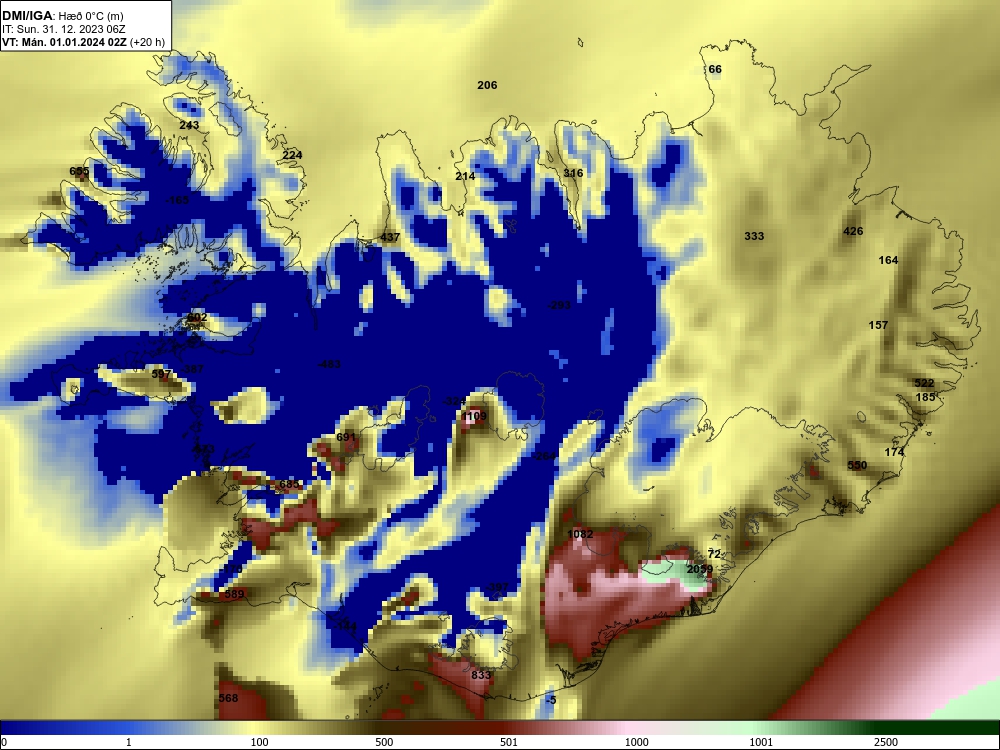Click the map value -387

[193, 369]
